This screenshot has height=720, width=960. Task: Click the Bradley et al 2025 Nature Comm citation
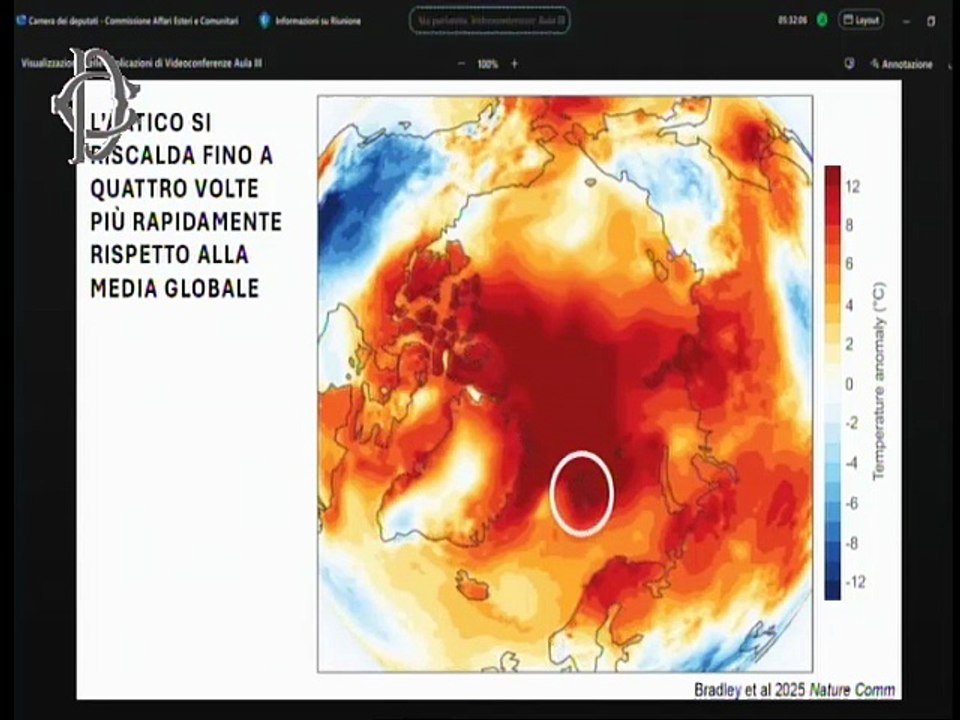(x=795, y=690)
